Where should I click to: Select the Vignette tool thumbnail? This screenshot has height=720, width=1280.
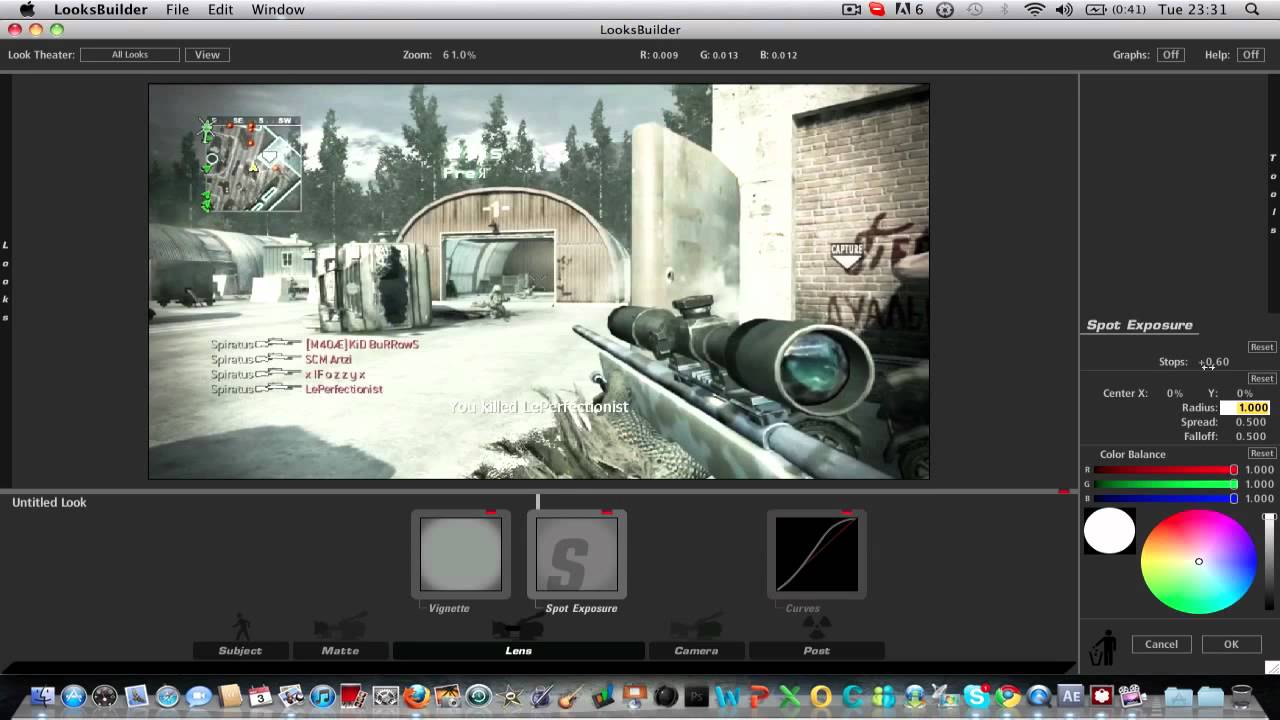[x=461, y=554]
